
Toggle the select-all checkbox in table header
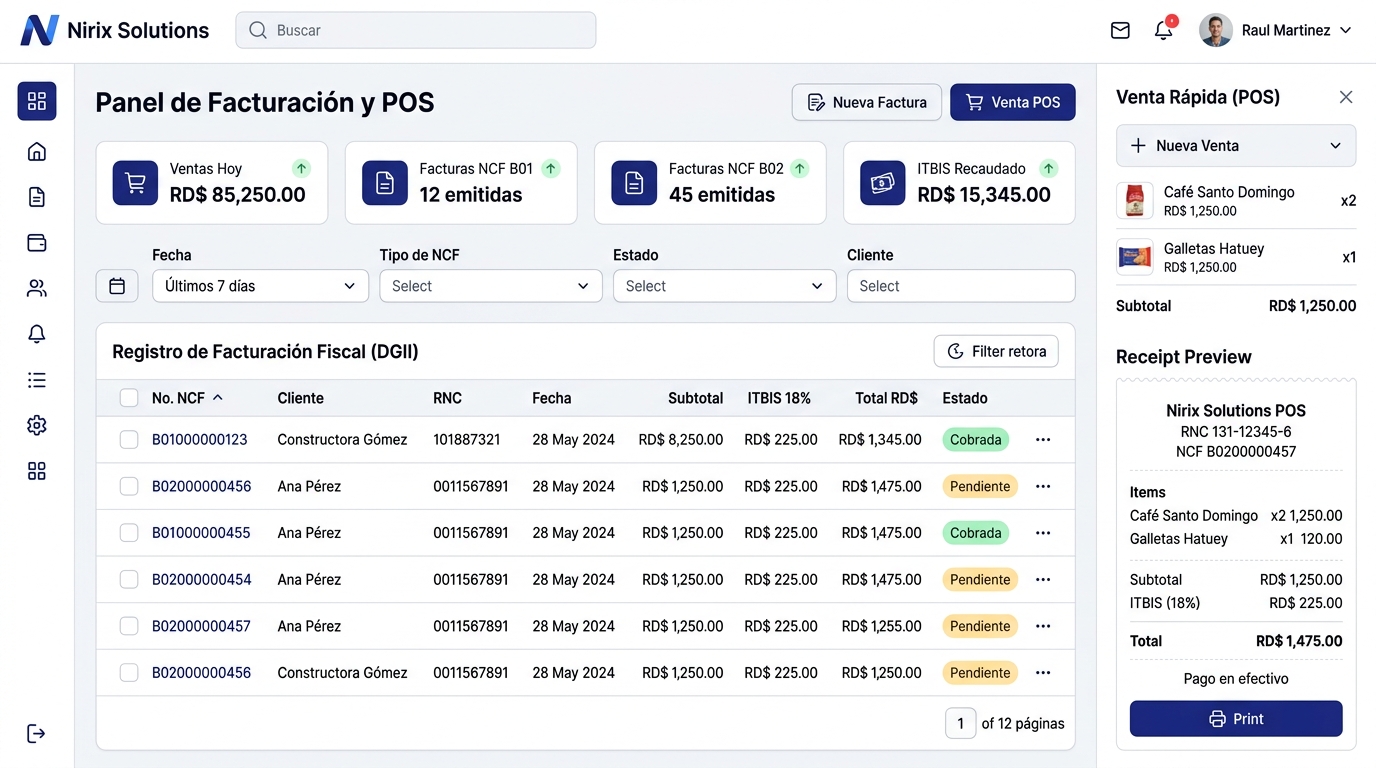(x=129, y=398)
